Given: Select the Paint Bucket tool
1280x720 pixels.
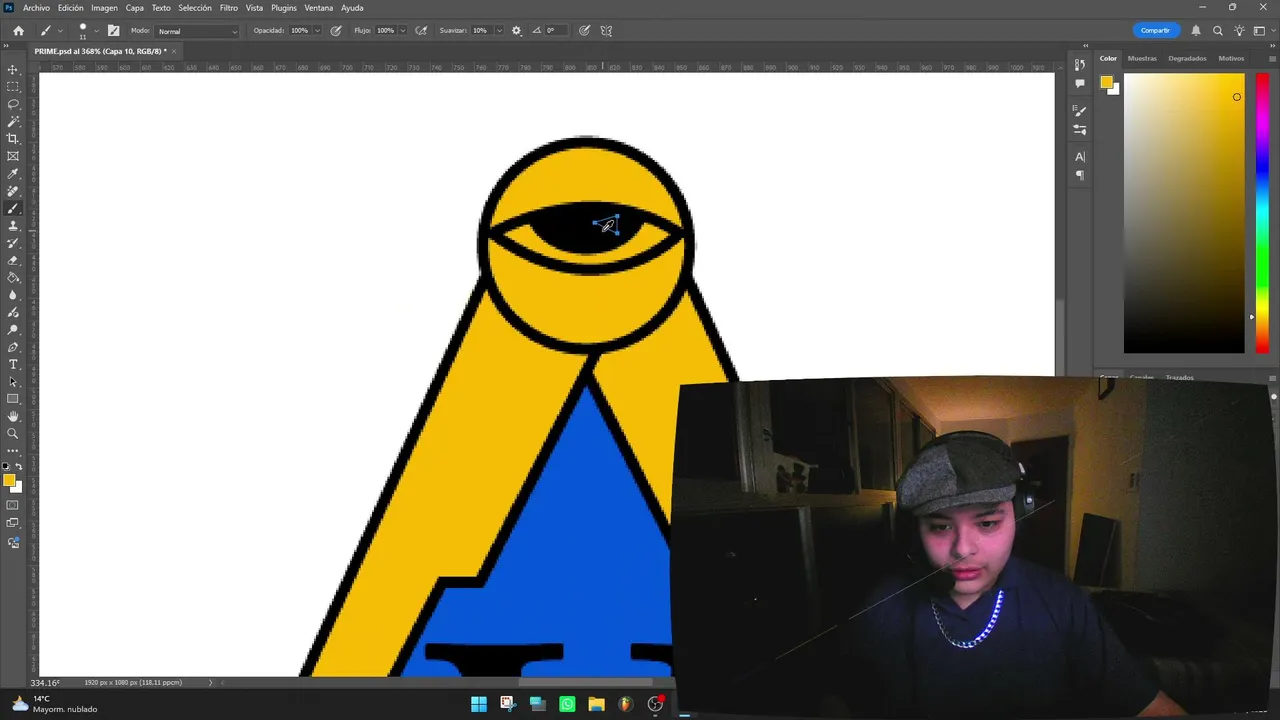Looking at the screenshot, I should [x=13, y=278].
